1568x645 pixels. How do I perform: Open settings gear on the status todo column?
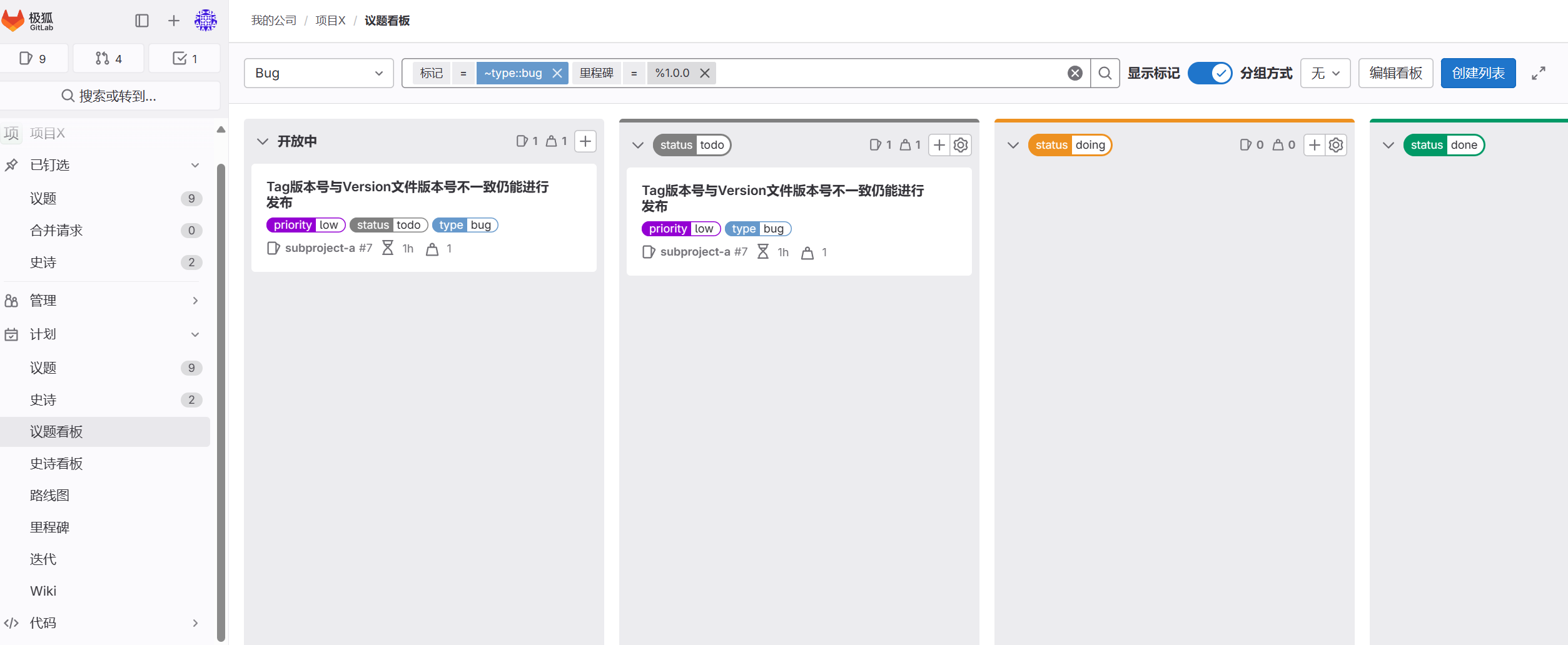(960, 144)
